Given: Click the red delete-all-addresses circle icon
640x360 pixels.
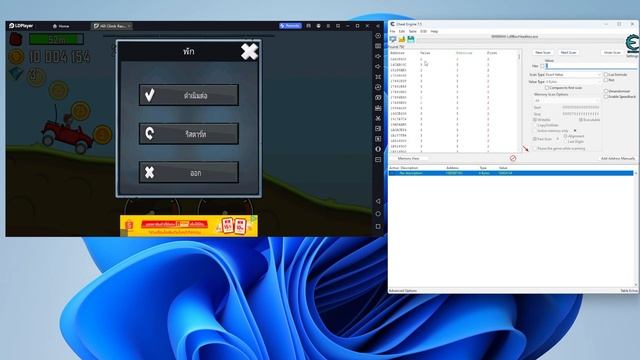Looking at the screenshot, I should click(513, 158).
